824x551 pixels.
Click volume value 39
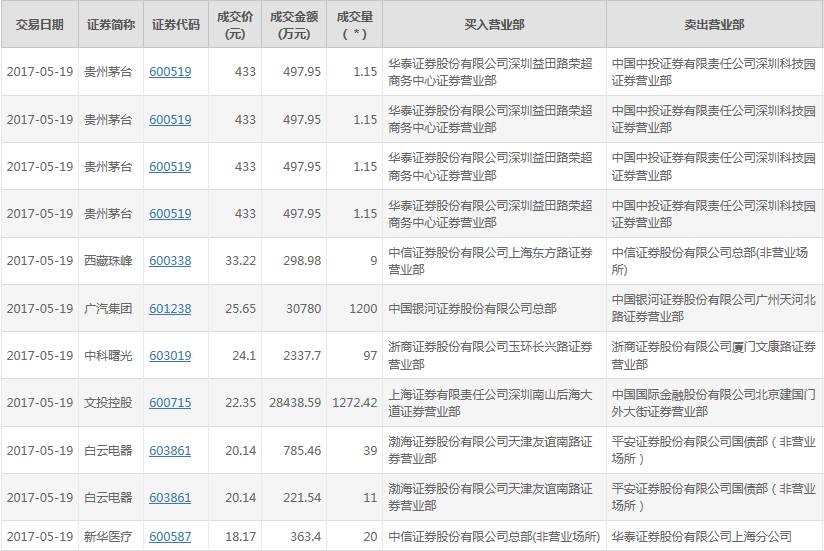(x=370, y=451)
